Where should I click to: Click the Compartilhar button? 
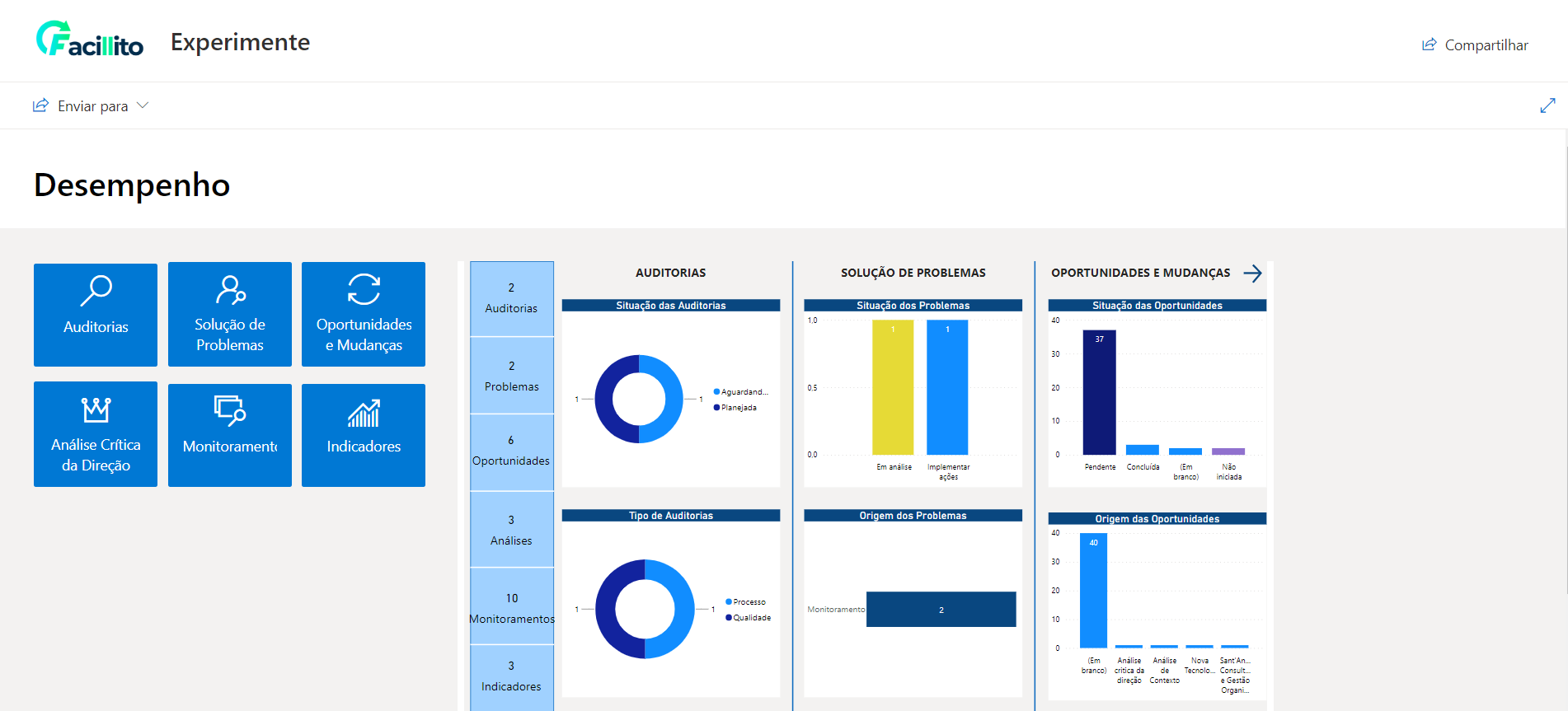pyautogui.click(x=1475, y=45)
